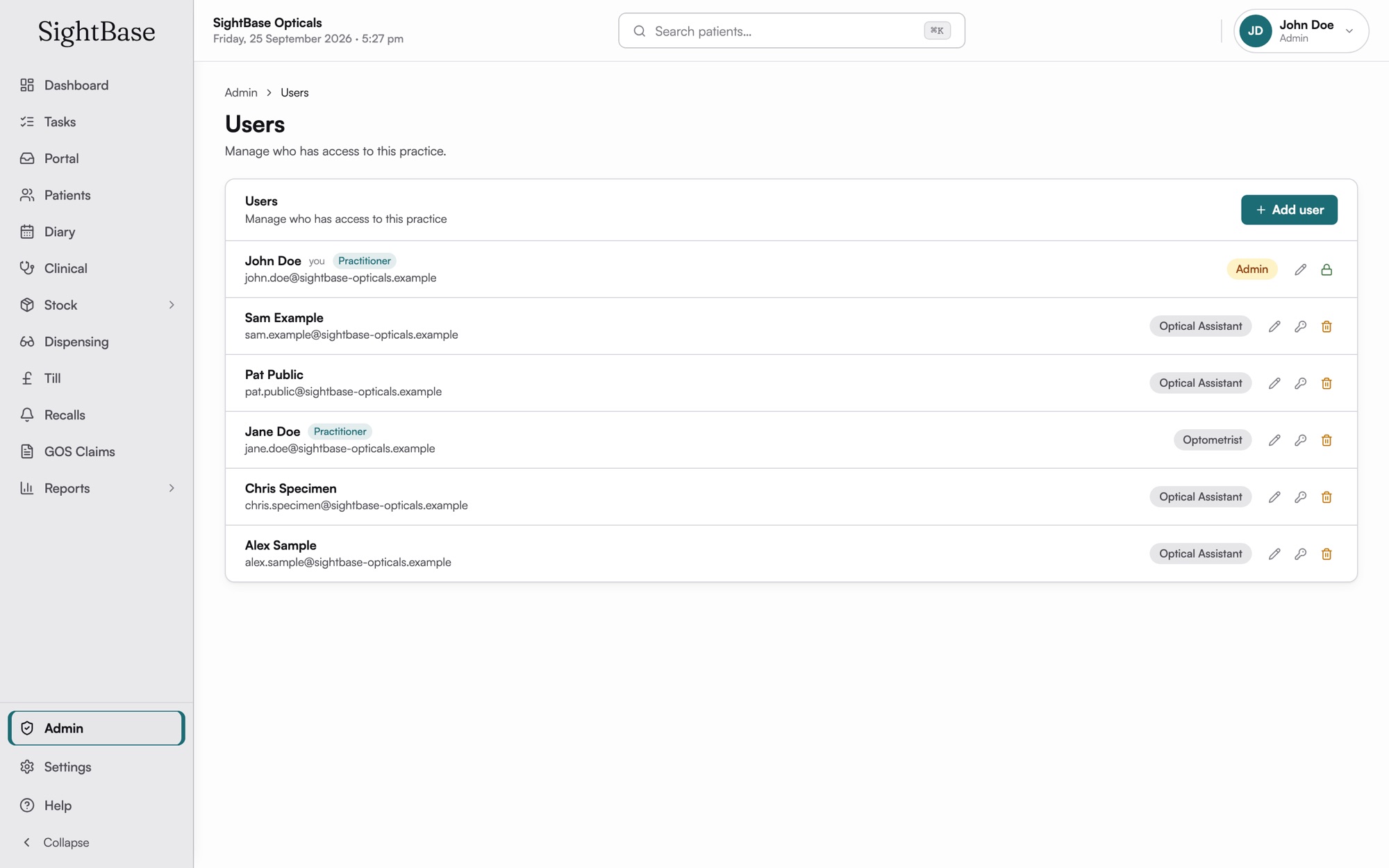Click the Admin role badge on John Doe's row
This screenshot has width=1389, height=868.
click(1251, 269)
